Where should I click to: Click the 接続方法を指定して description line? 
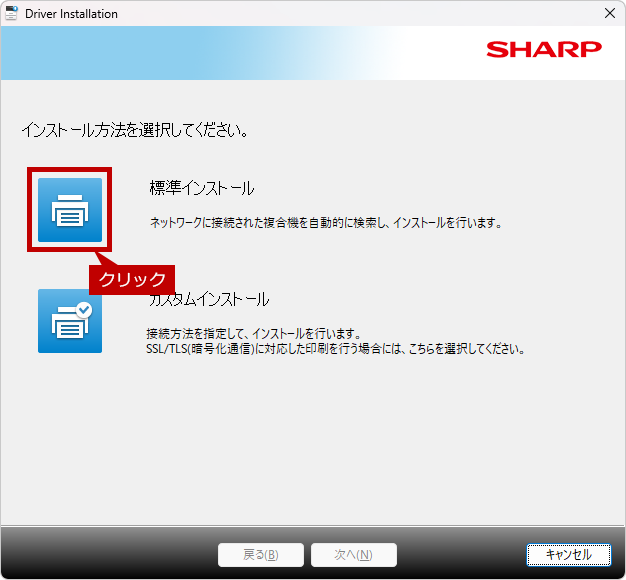(254, 333)
